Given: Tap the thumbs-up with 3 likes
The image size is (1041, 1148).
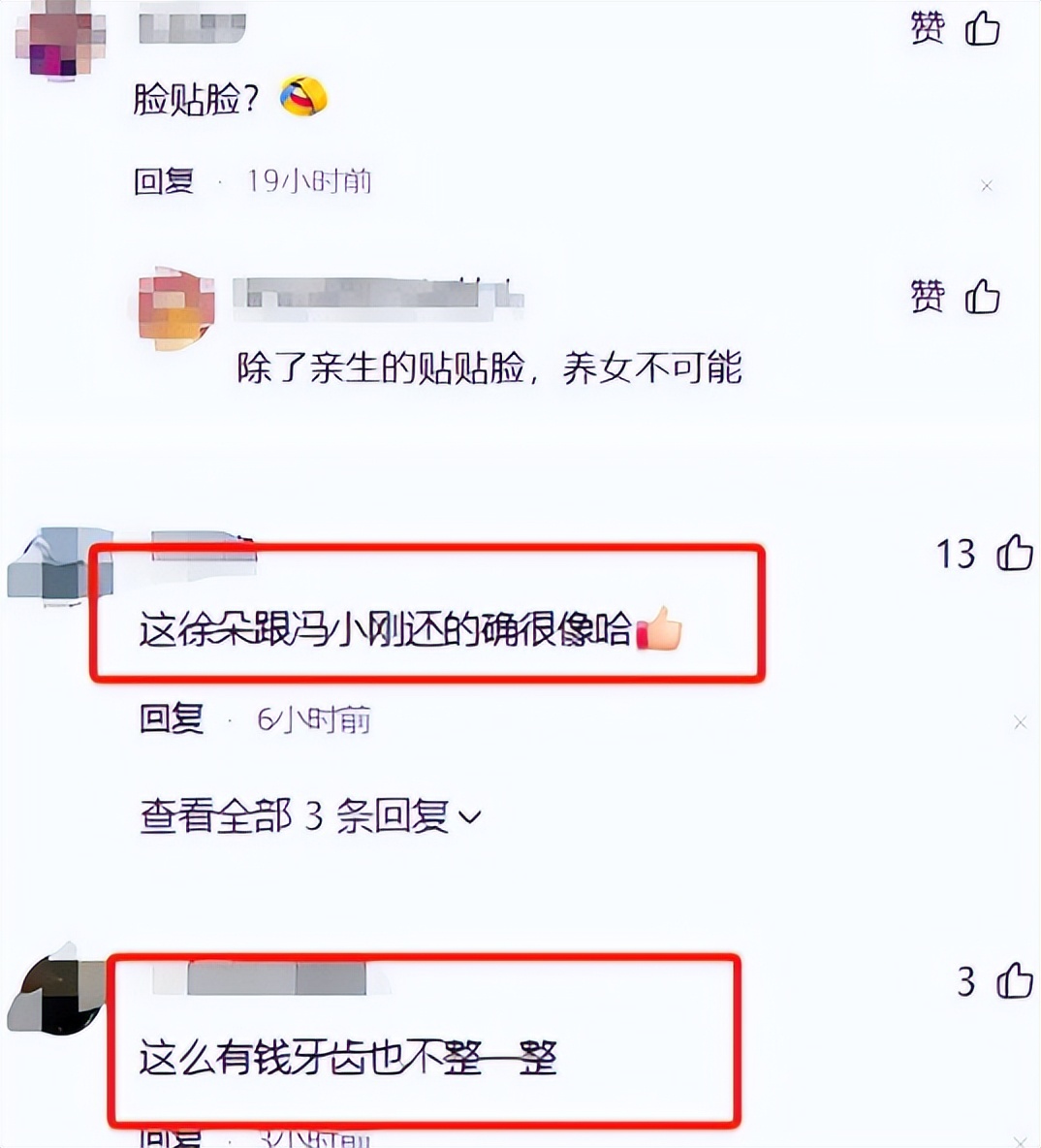Looking at the screenshot, I should pyautogui.click(x=1015, y=980).
